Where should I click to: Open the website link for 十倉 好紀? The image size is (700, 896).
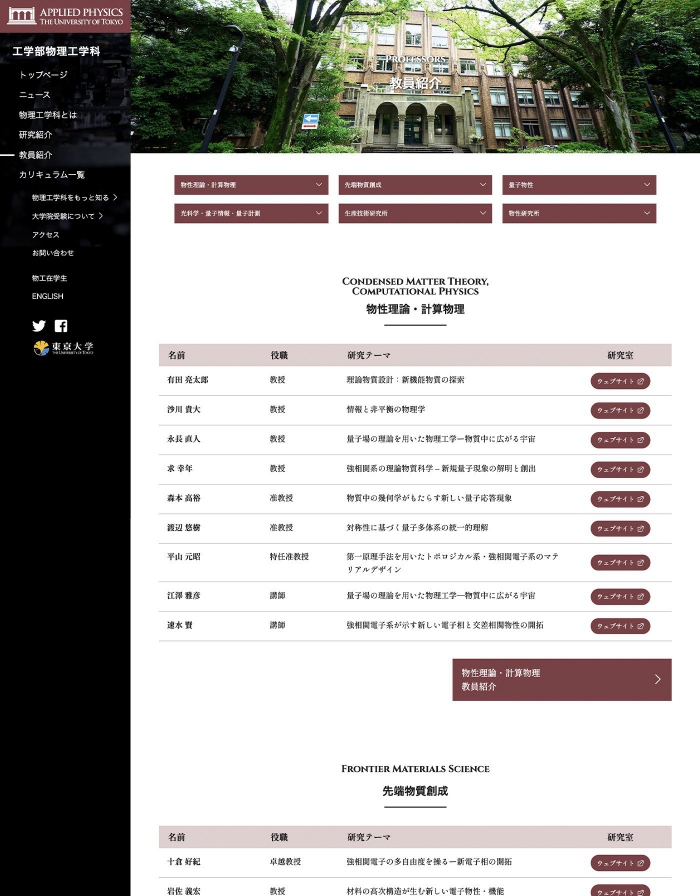(620, 863)
